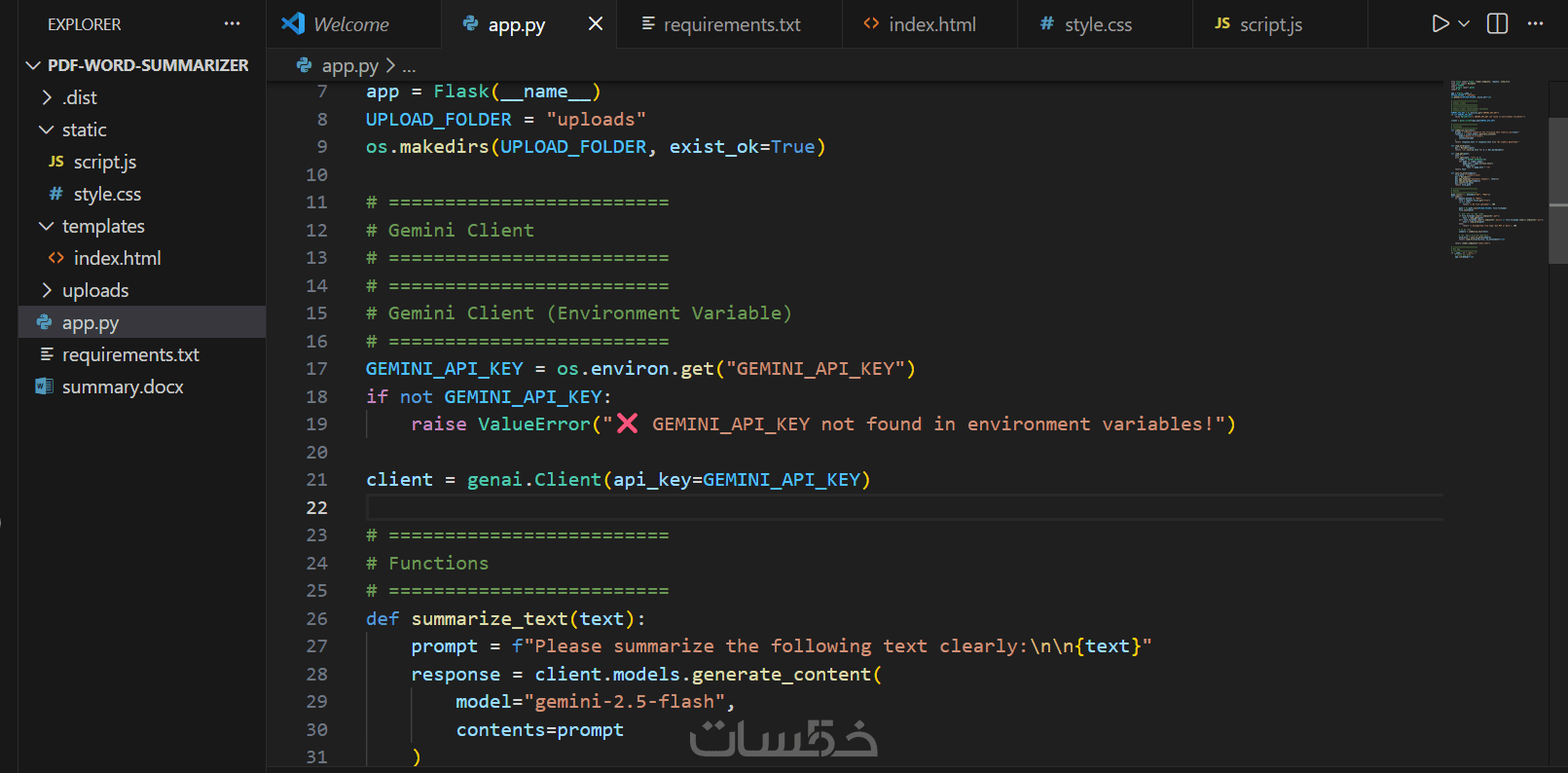Open Explorer views and more actions menu
The width and height of the screenshot is (1568, 773).
click(x=232, y=23)
